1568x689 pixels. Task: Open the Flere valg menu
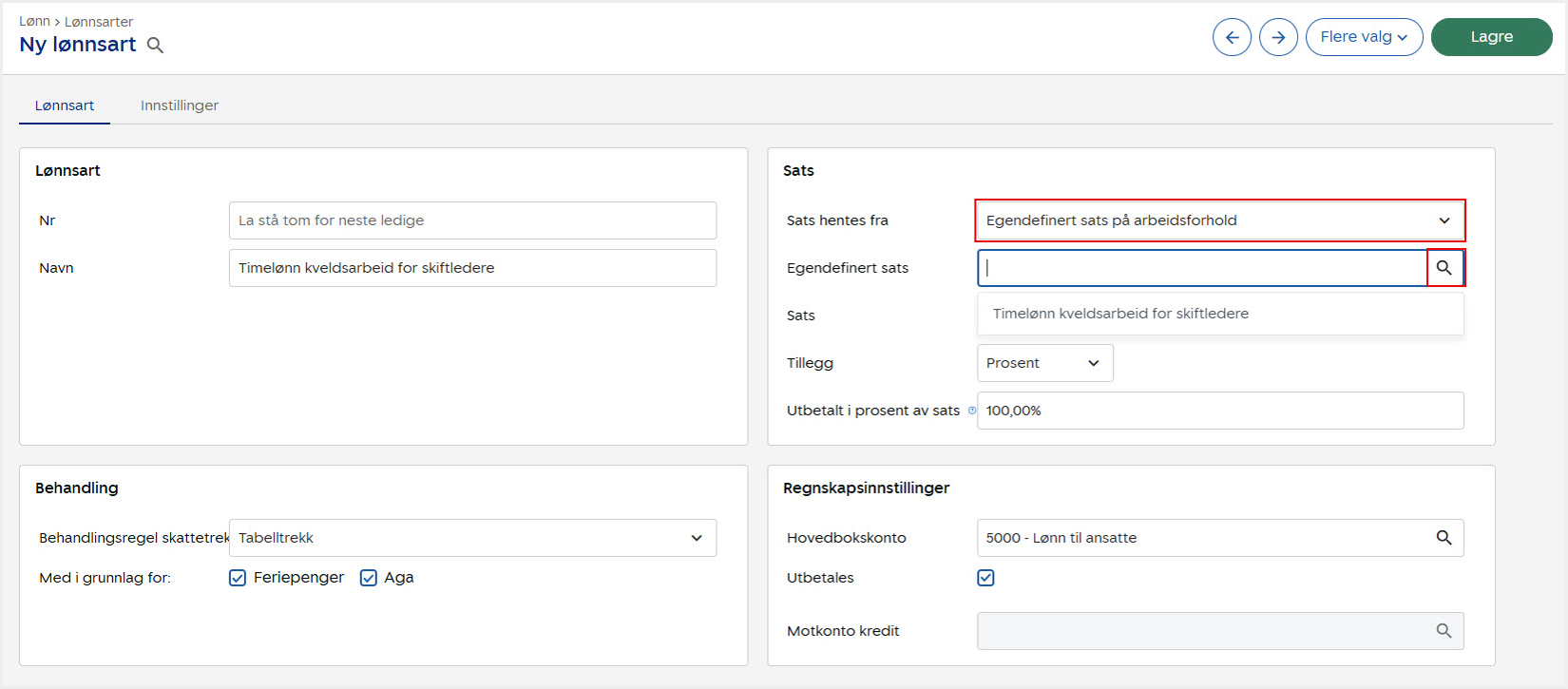click(x=1364, y=37)
